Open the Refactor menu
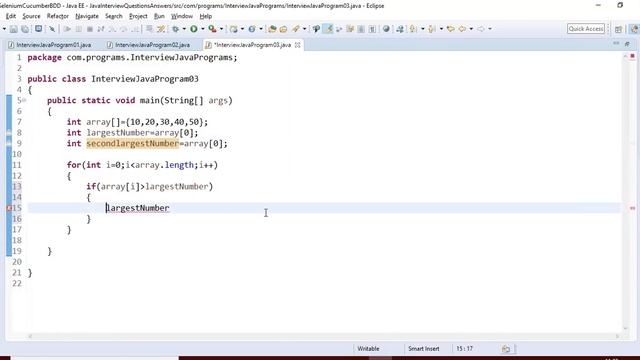The height and width of the screenshot is (360, 640). tap(58, 16)
